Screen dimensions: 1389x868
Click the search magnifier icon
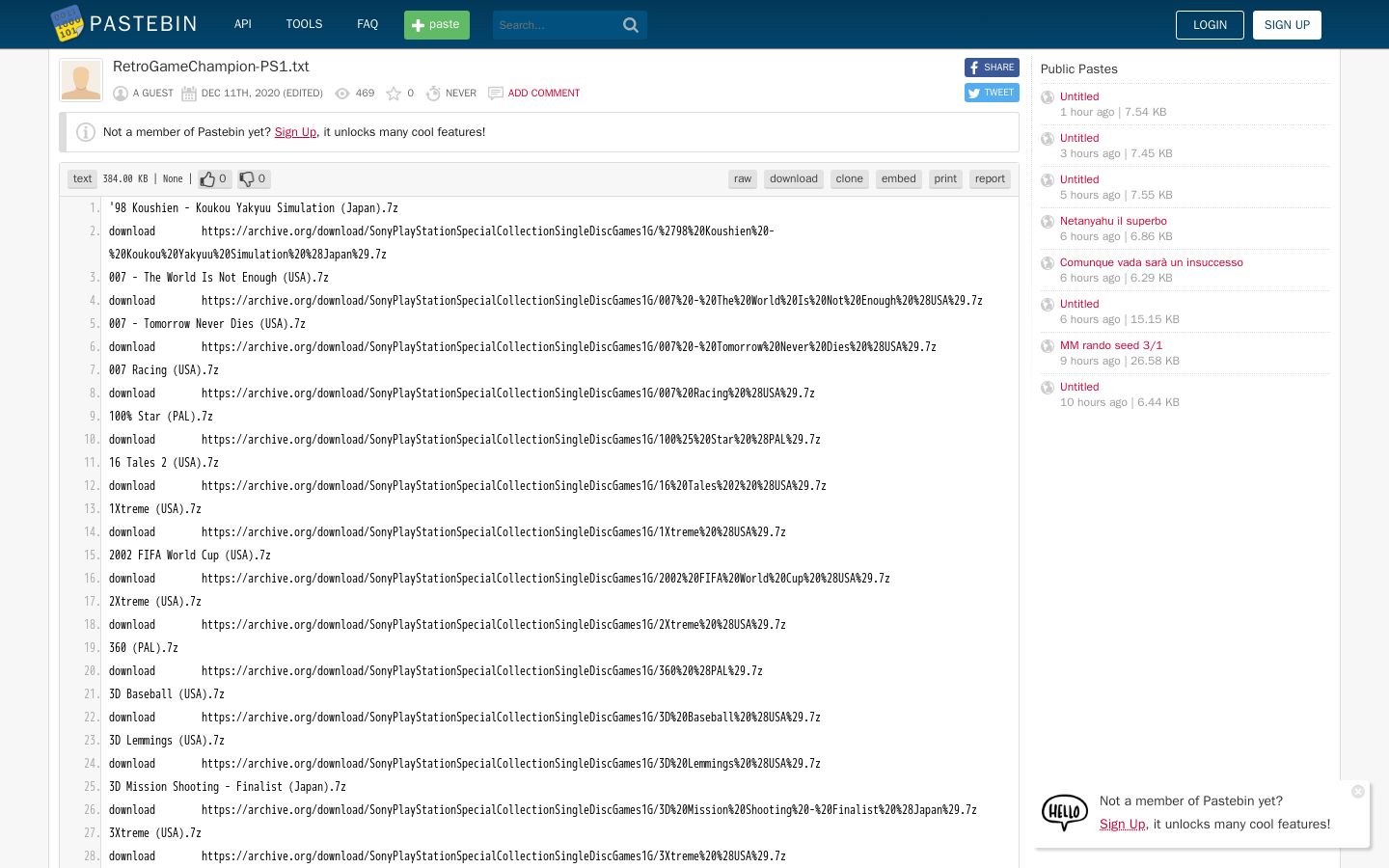pyautogui.click(x=631, y=25)
